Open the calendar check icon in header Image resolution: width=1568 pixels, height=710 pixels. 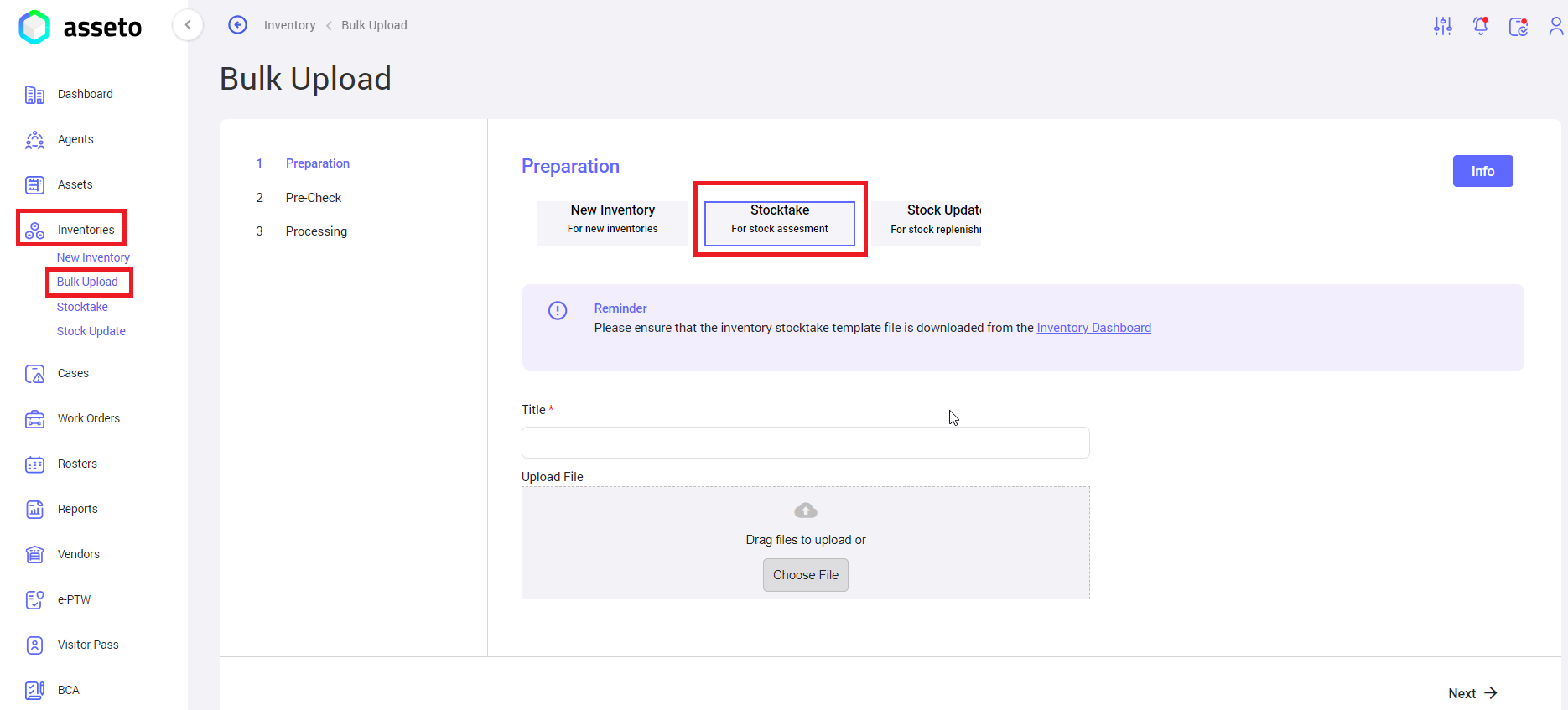[x=1519, y=26]
